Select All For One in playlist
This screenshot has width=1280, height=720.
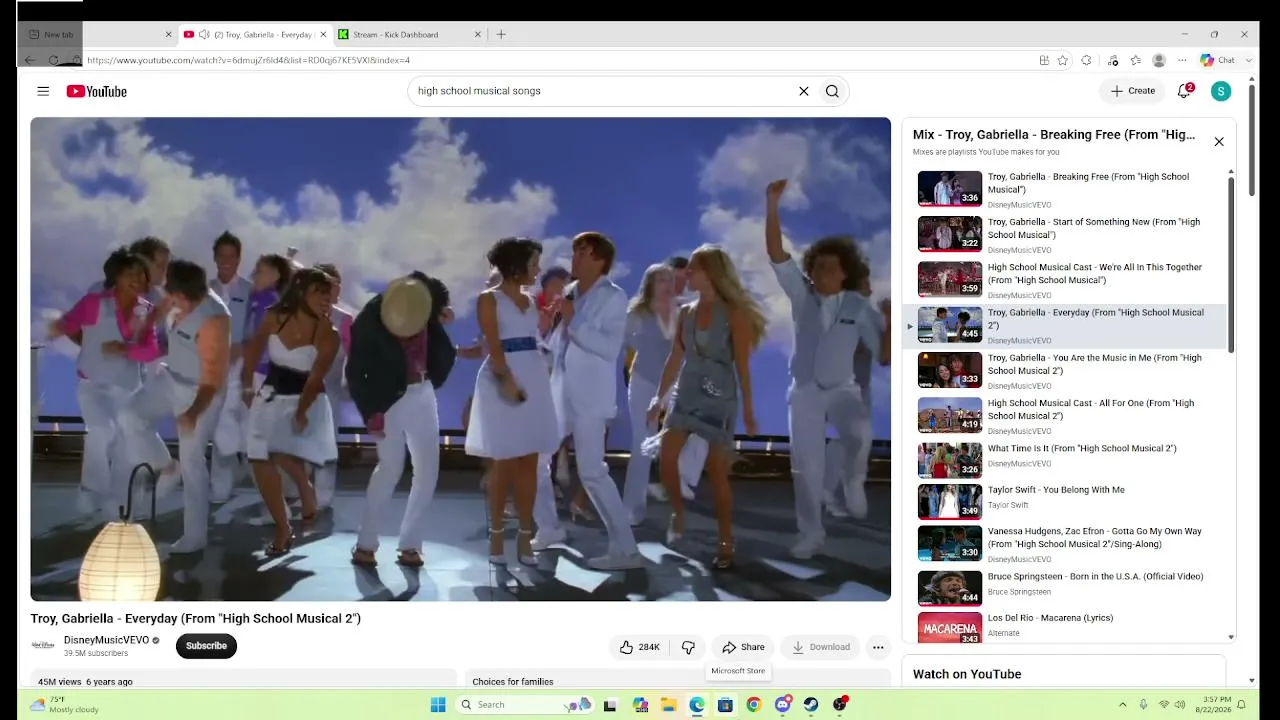click(x=1066, y=415)
